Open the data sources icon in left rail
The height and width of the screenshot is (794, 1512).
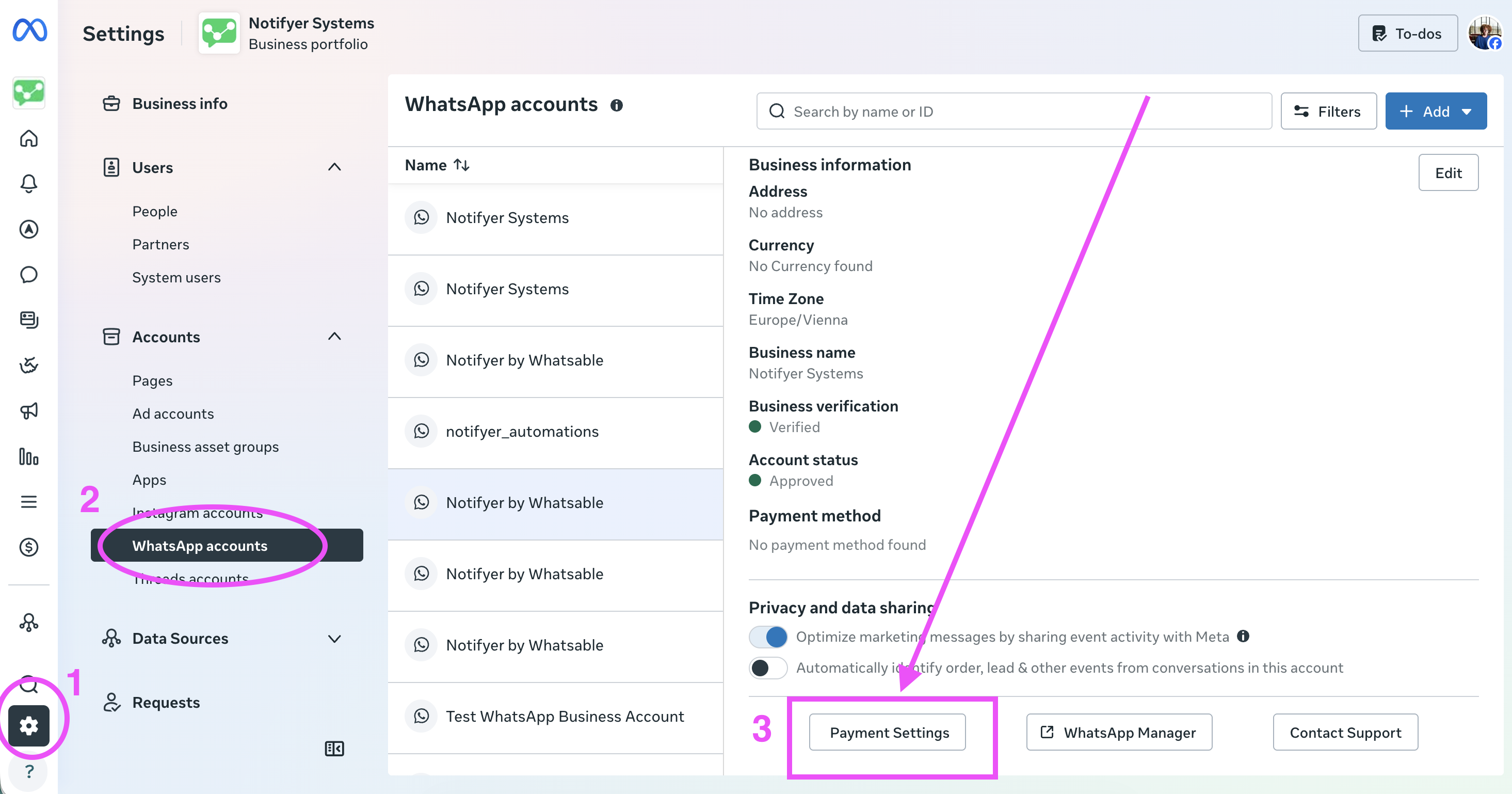point(29,623)
